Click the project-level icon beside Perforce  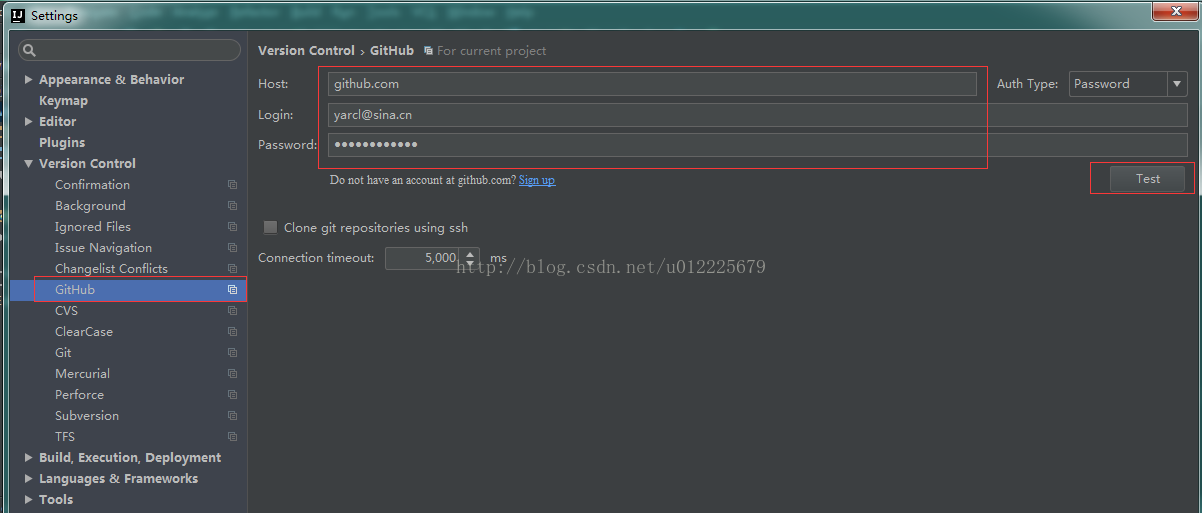[x=232, y=395]
